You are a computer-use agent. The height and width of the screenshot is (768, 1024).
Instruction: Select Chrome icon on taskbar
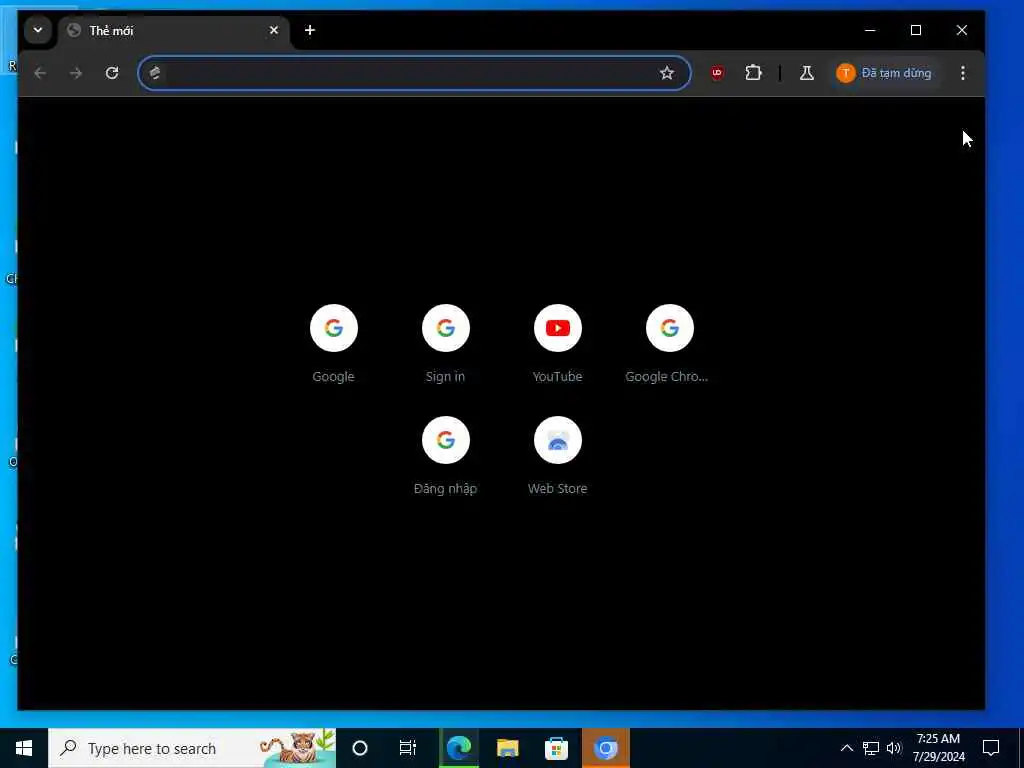coord(605,748)
